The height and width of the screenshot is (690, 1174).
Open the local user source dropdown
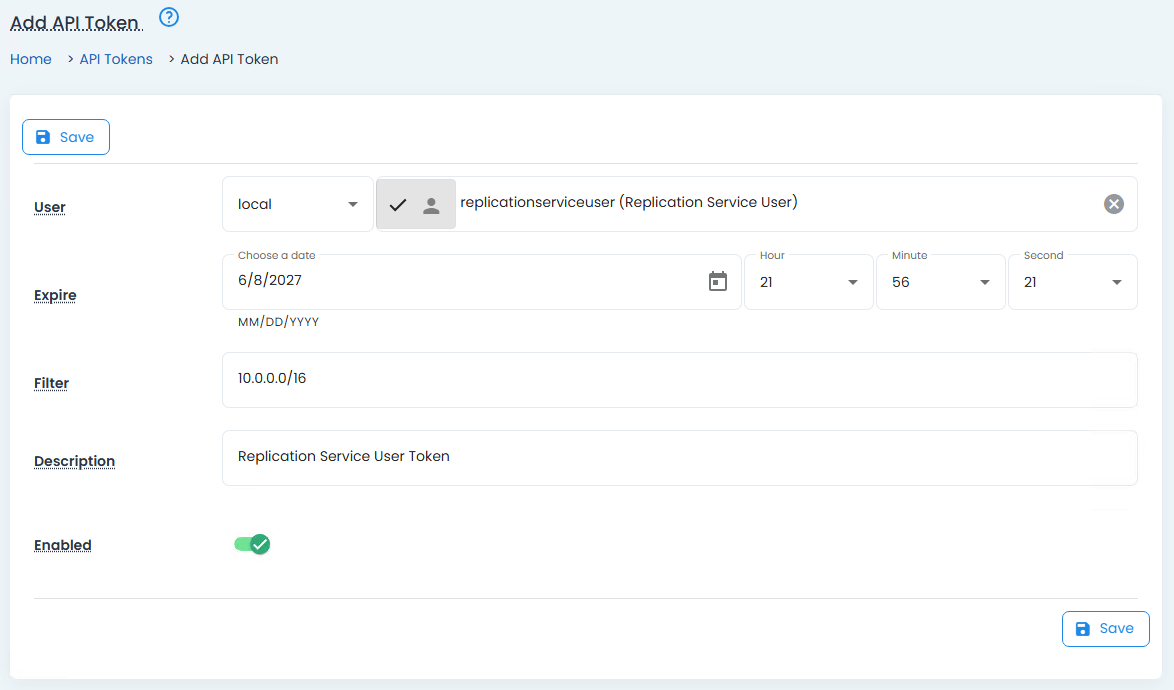click(298, 204)
